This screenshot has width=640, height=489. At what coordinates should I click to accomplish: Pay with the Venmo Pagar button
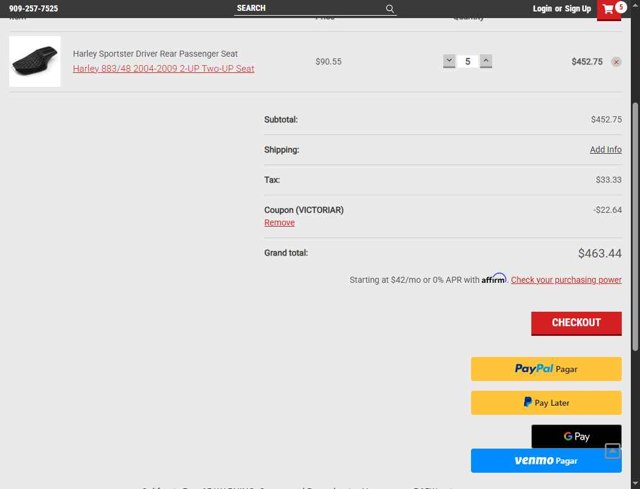point(546,461)
